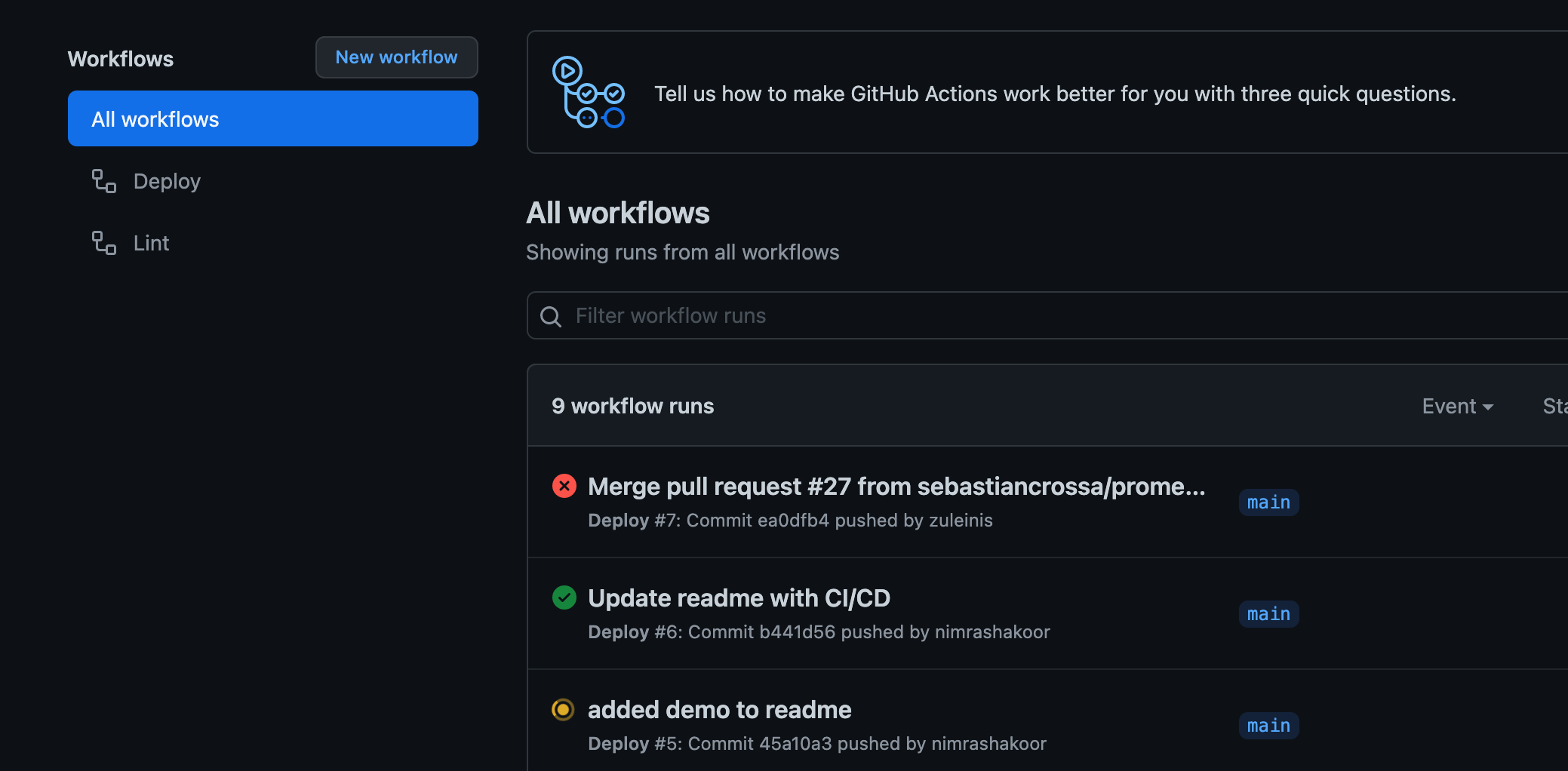The width and height of the screenshot is (1568, 771).
Task: Click the All workflows page heading
Action: click(x=618, y=213)
